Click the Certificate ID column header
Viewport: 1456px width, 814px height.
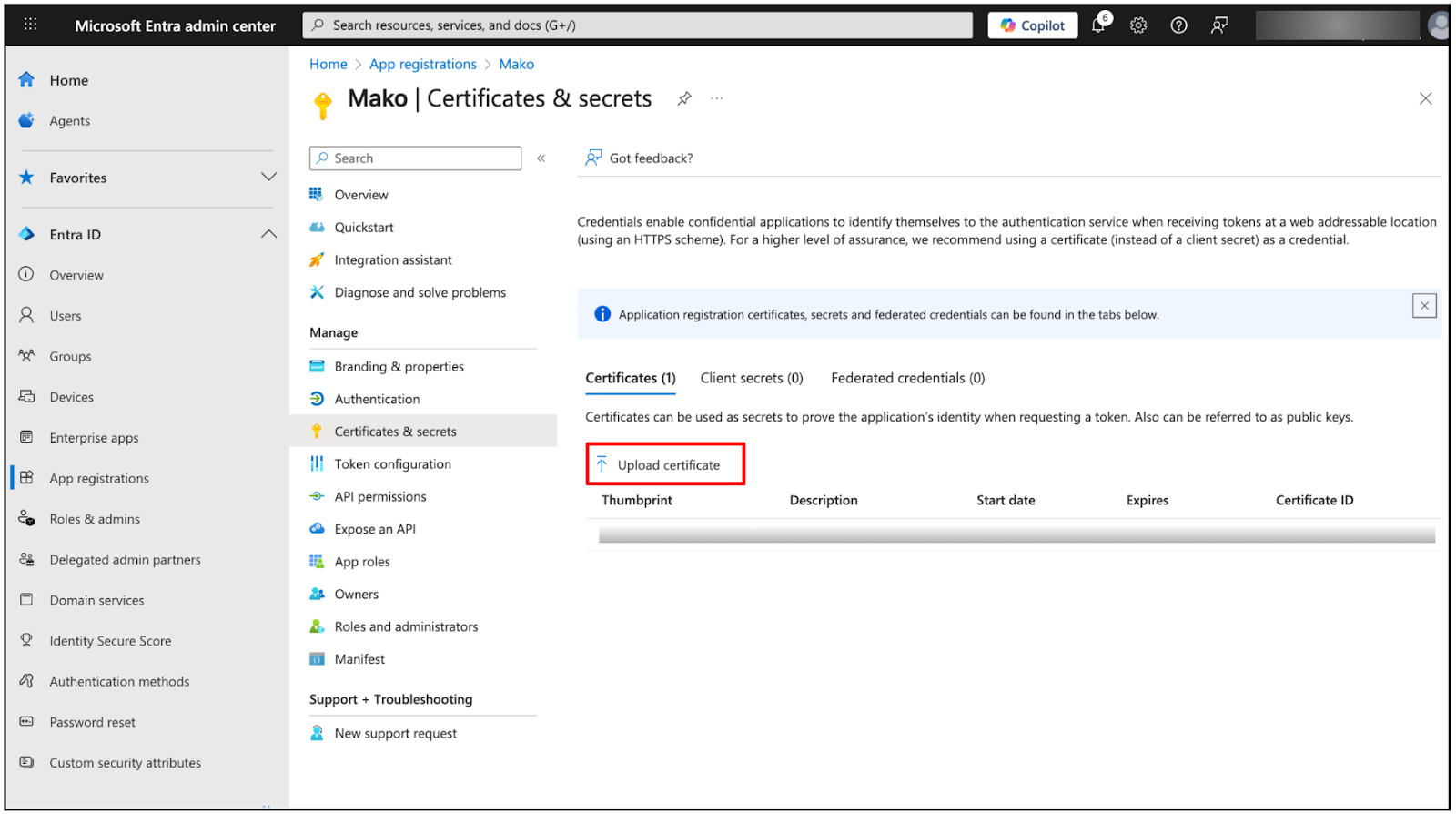tap(1314, 500)
